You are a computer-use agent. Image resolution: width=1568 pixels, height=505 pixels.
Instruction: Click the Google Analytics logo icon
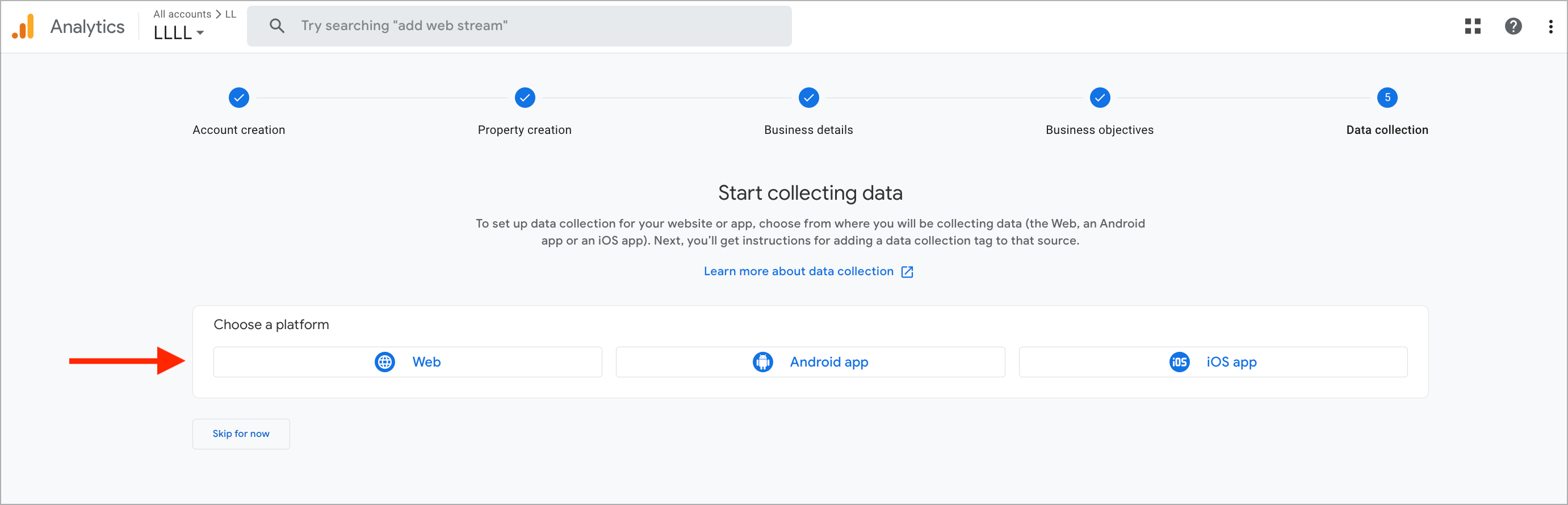(x=23, y=26)
